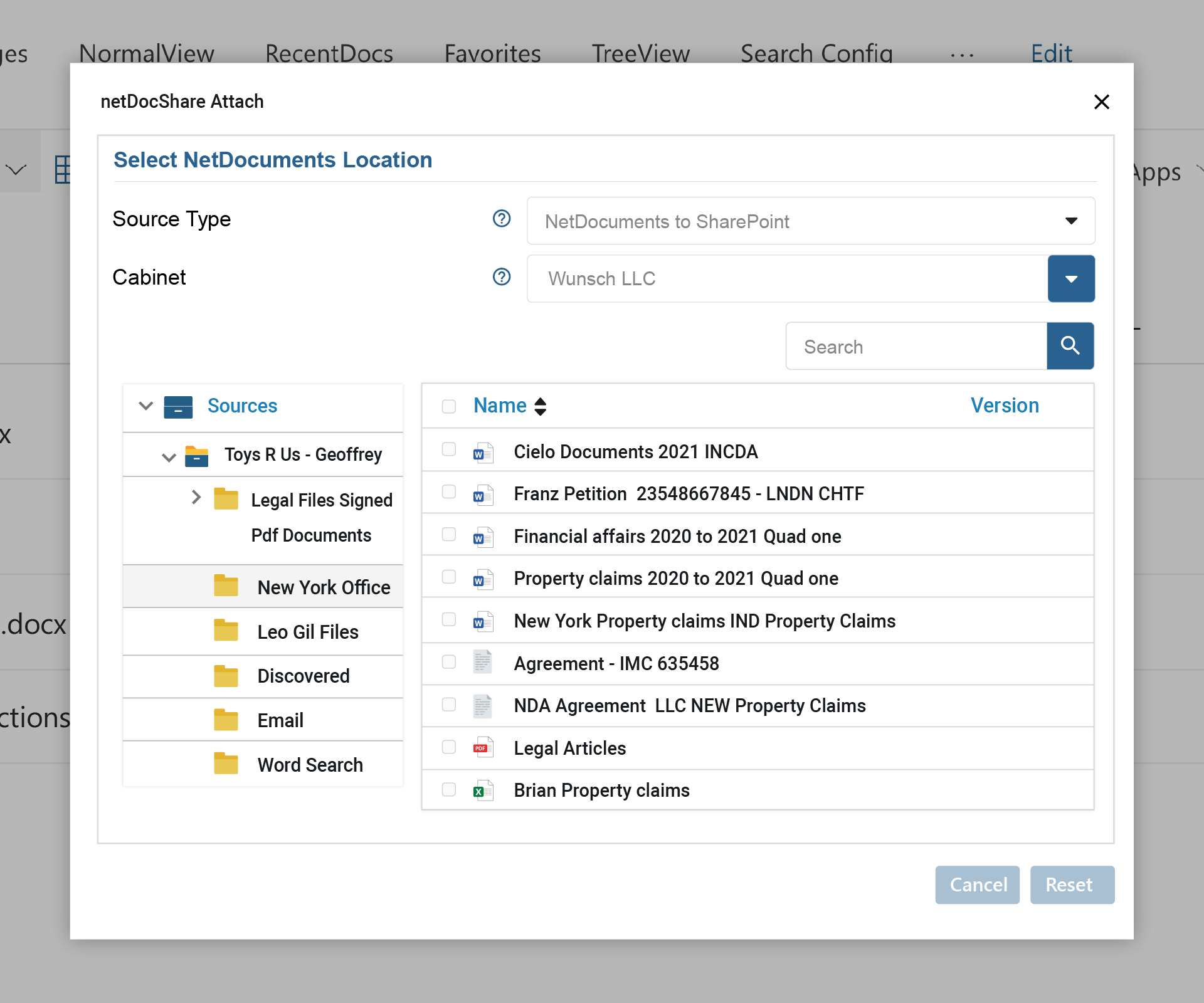
Task: Select the Word Search folder label
Action: click(x=310, y=765)
